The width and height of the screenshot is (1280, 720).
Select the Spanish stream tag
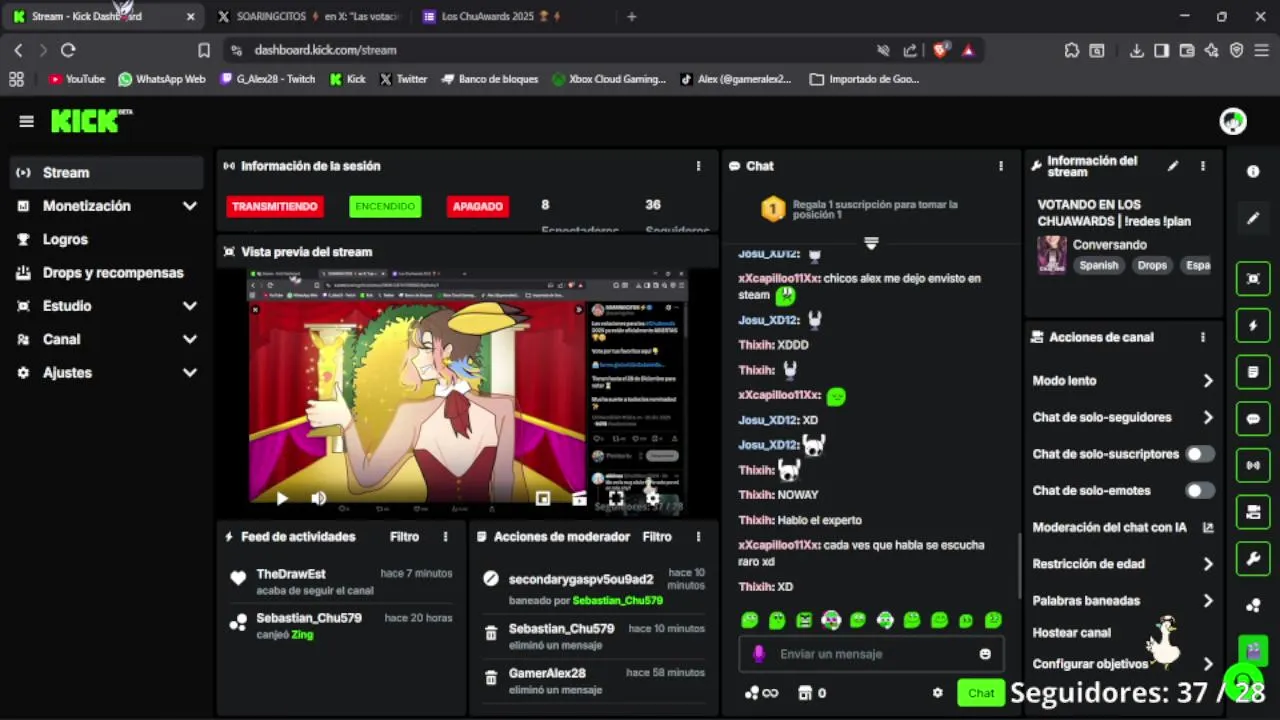coord(1098,265)
